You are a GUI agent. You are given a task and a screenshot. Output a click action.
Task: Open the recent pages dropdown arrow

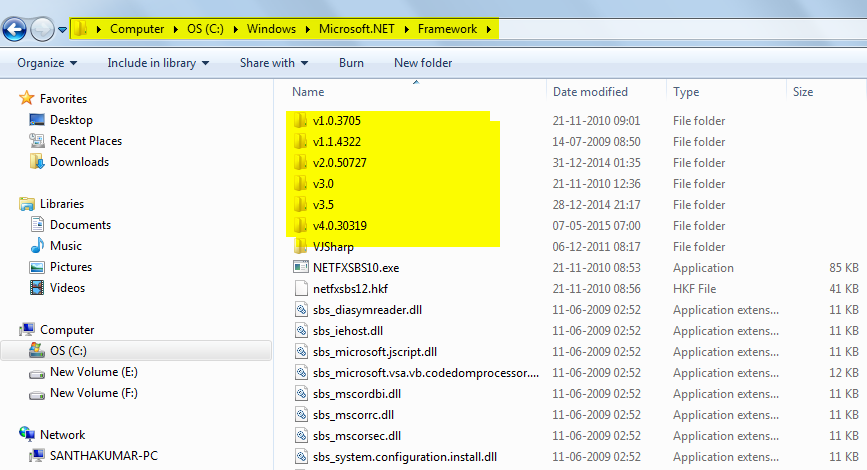click(62, 30)
